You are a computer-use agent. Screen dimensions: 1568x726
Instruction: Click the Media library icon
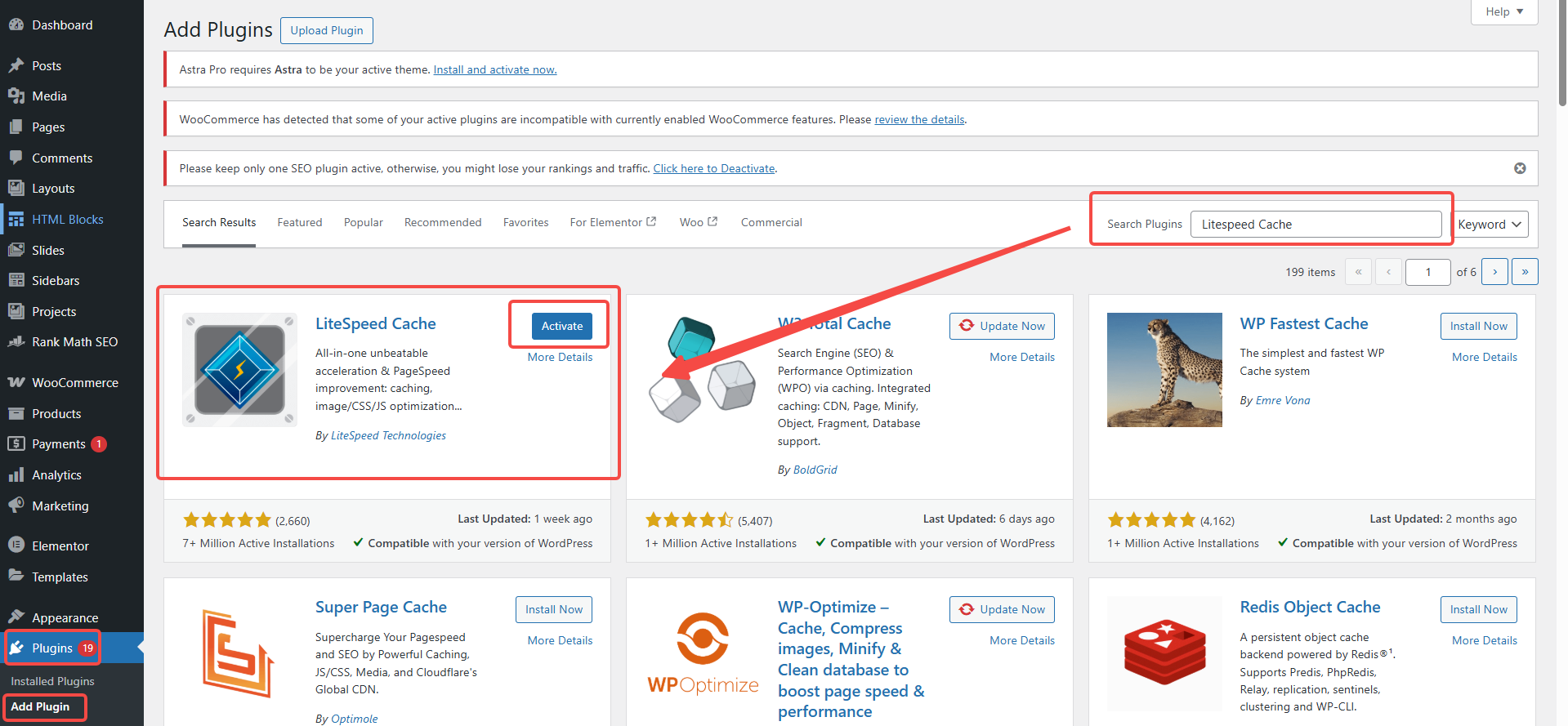(16, 96)
